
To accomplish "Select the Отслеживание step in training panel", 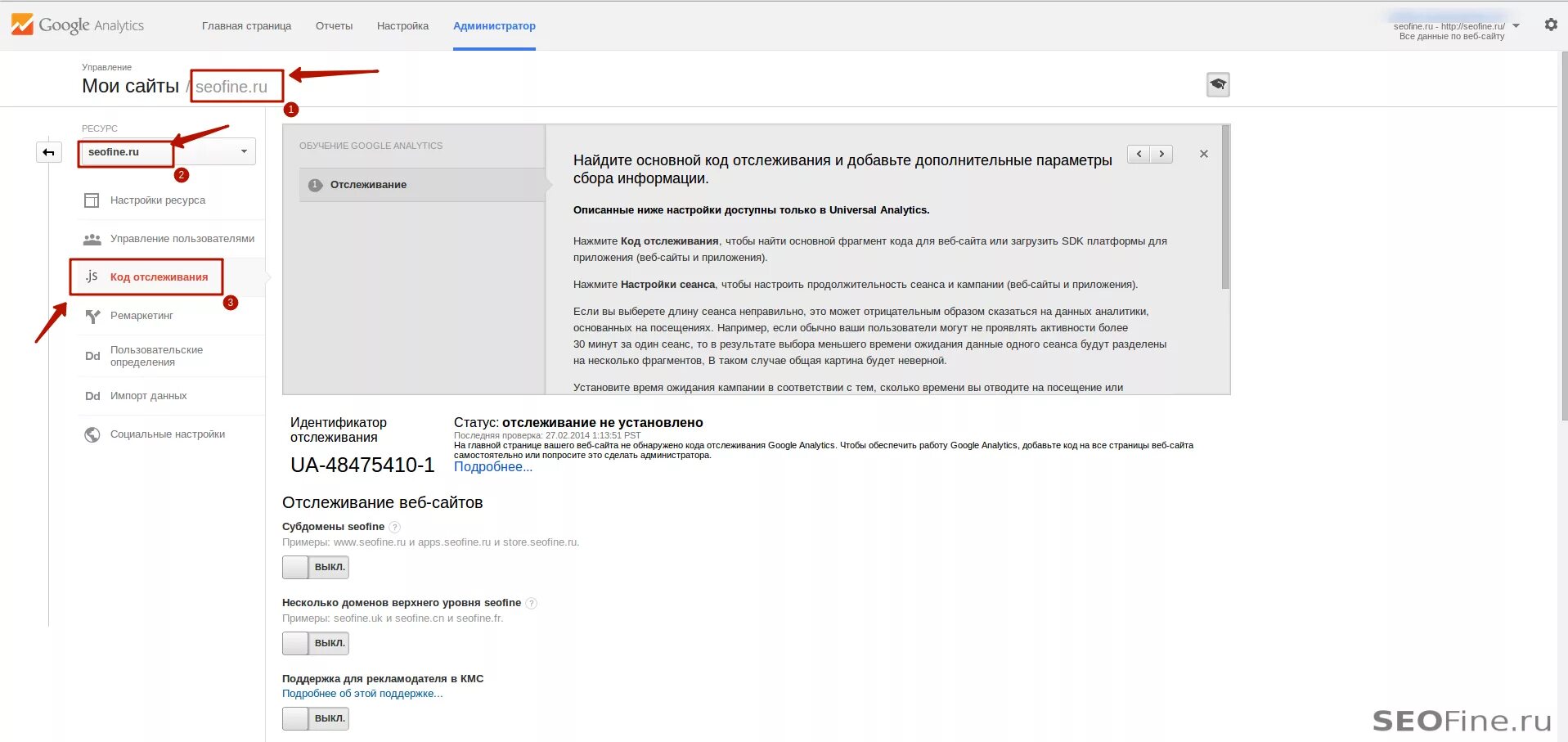I will click(422, 185).
